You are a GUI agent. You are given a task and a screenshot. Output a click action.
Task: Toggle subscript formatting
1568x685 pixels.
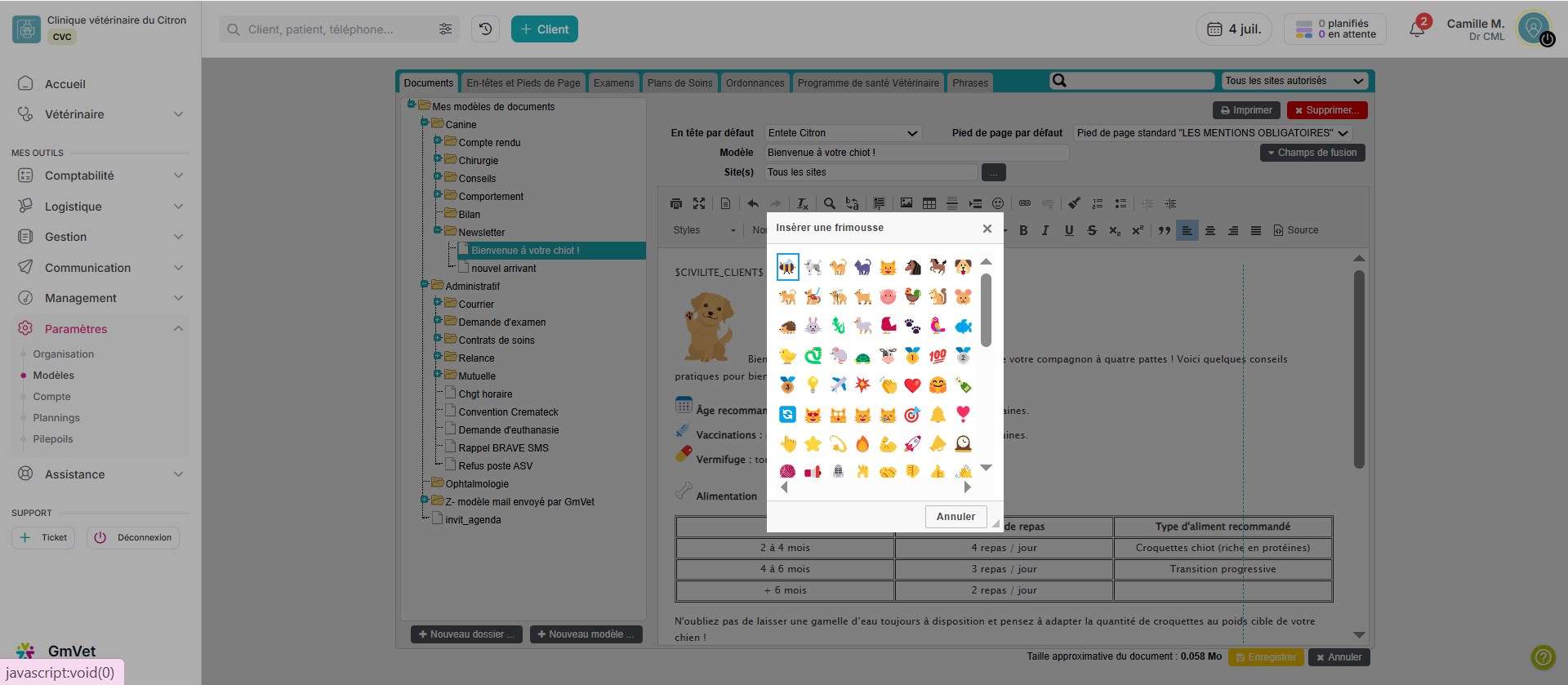[1115, 230]
